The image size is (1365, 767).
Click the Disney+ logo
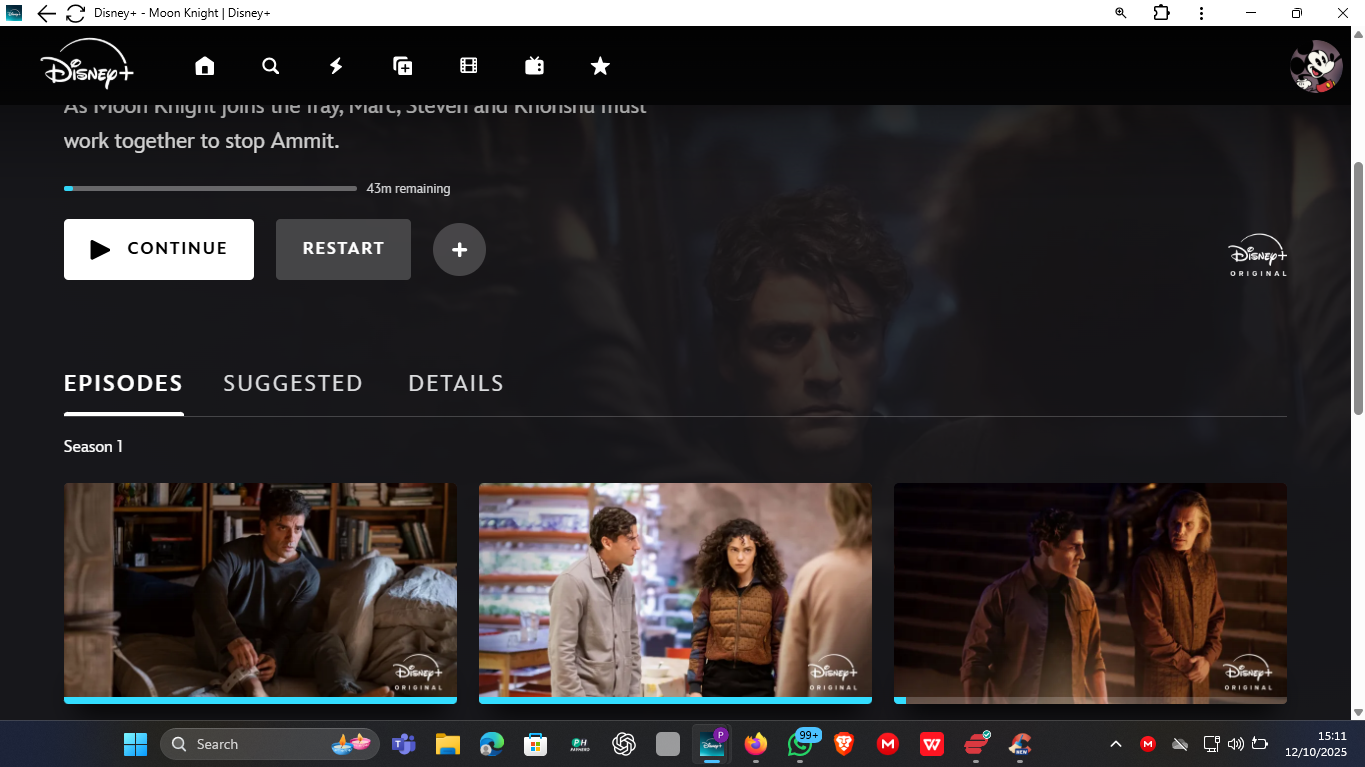[x=86, y=64]
